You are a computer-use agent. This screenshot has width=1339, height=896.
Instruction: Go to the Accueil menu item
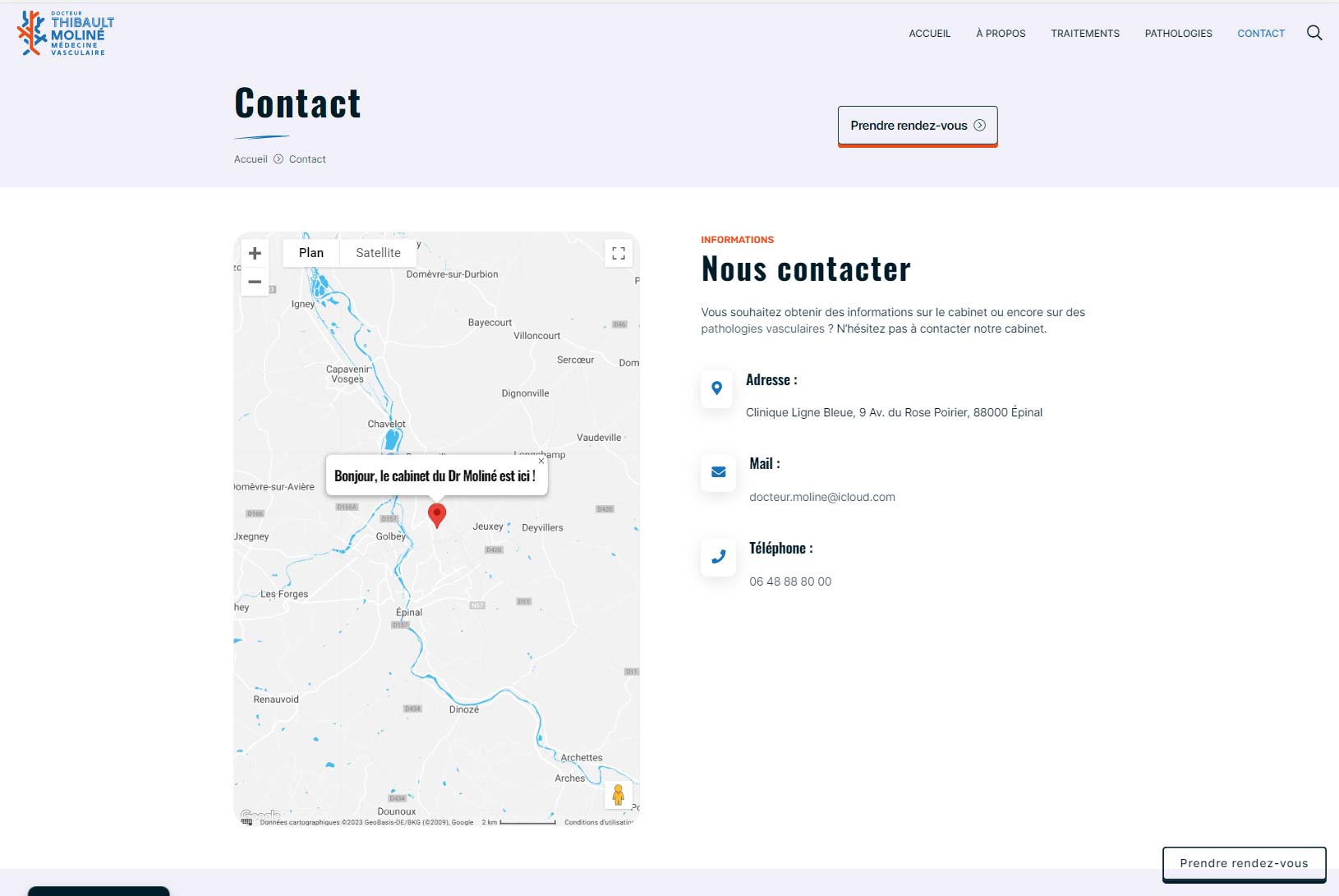pyautogui.click(x=930, y=34)
